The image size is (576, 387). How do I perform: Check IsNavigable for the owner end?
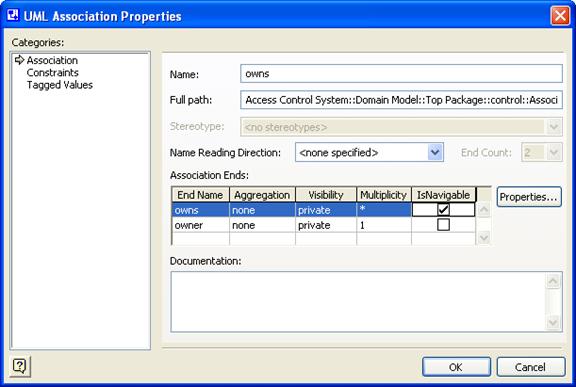tap(443, 225)
